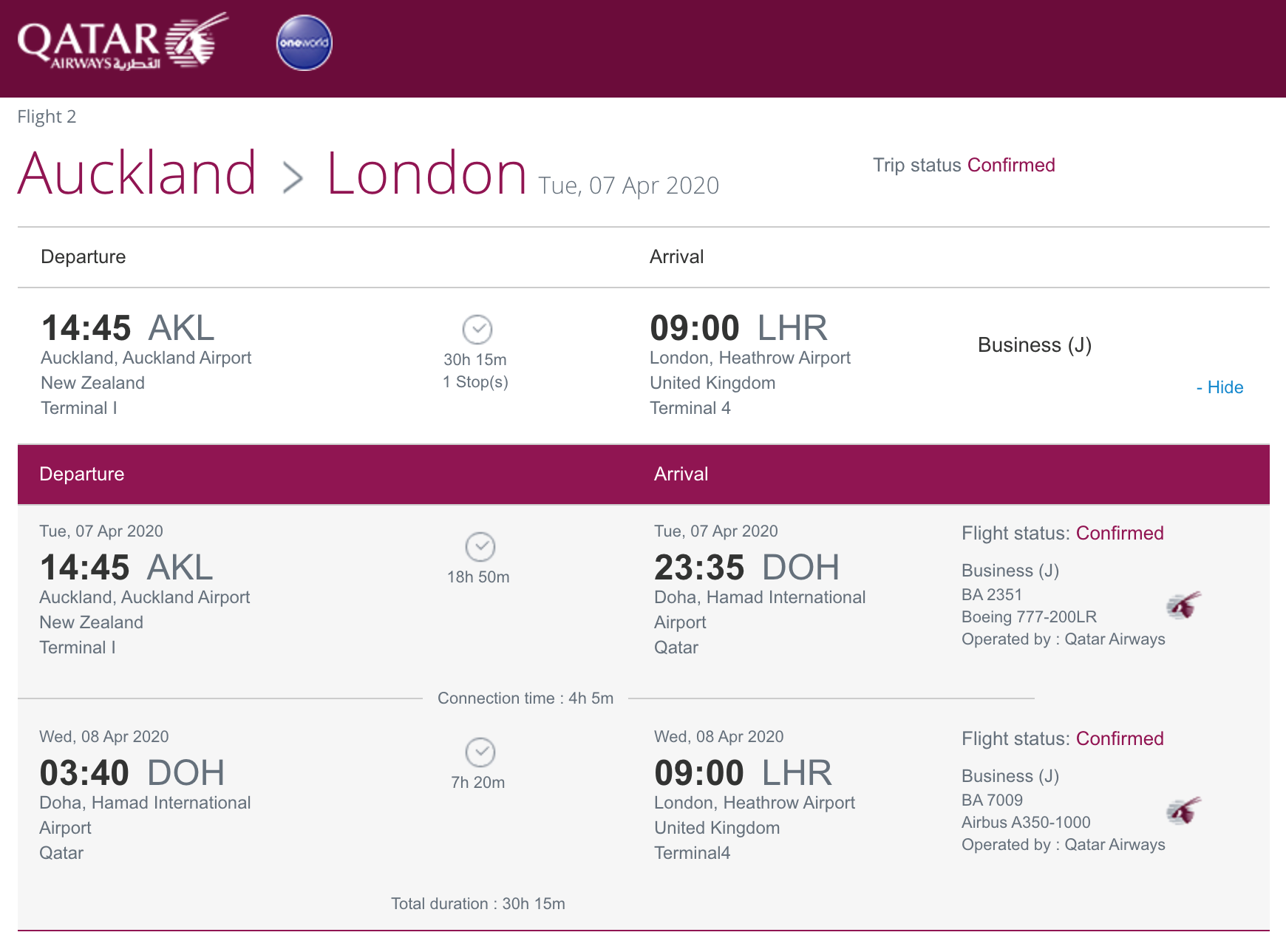This screenshot has height=952, width=1286.
Task: Click the Auckland origin heading
Action: [x=137, y=174]
